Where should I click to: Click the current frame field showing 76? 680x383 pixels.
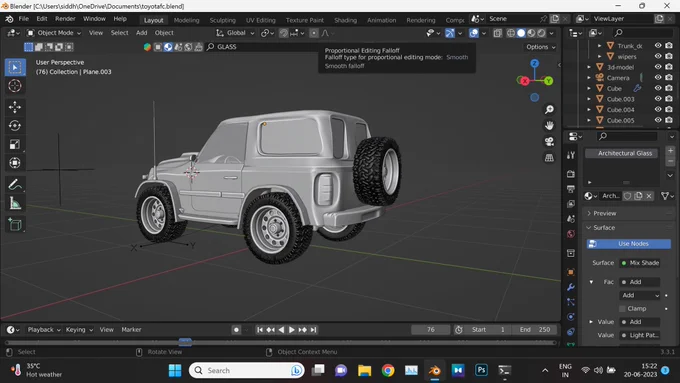(431, 330)
